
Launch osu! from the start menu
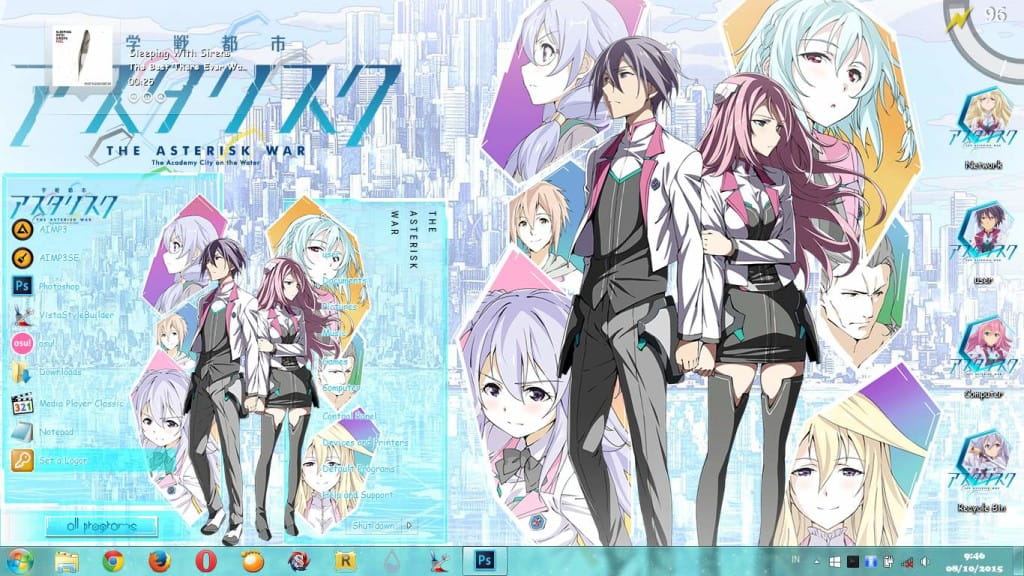pos(48,345)
